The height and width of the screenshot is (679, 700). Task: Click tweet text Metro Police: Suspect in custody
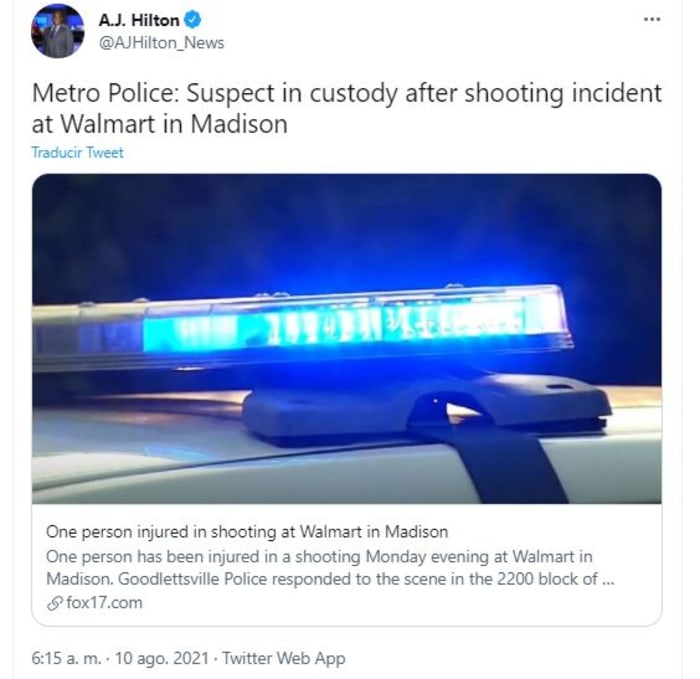point(346,94)
